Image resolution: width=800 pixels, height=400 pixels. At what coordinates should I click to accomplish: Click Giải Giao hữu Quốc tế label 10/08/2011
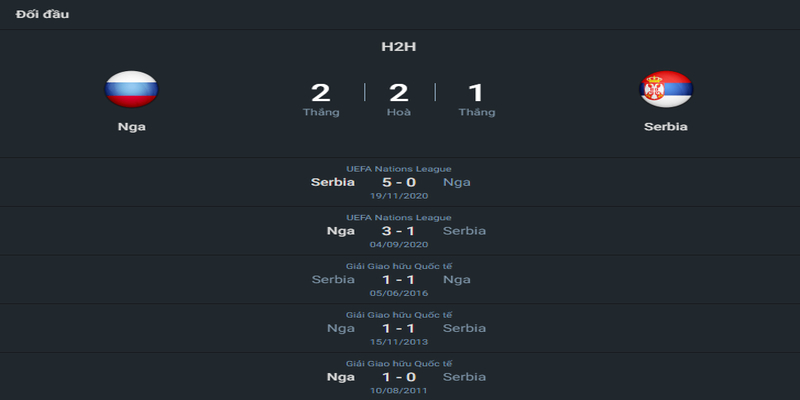(x=399, y=364)
